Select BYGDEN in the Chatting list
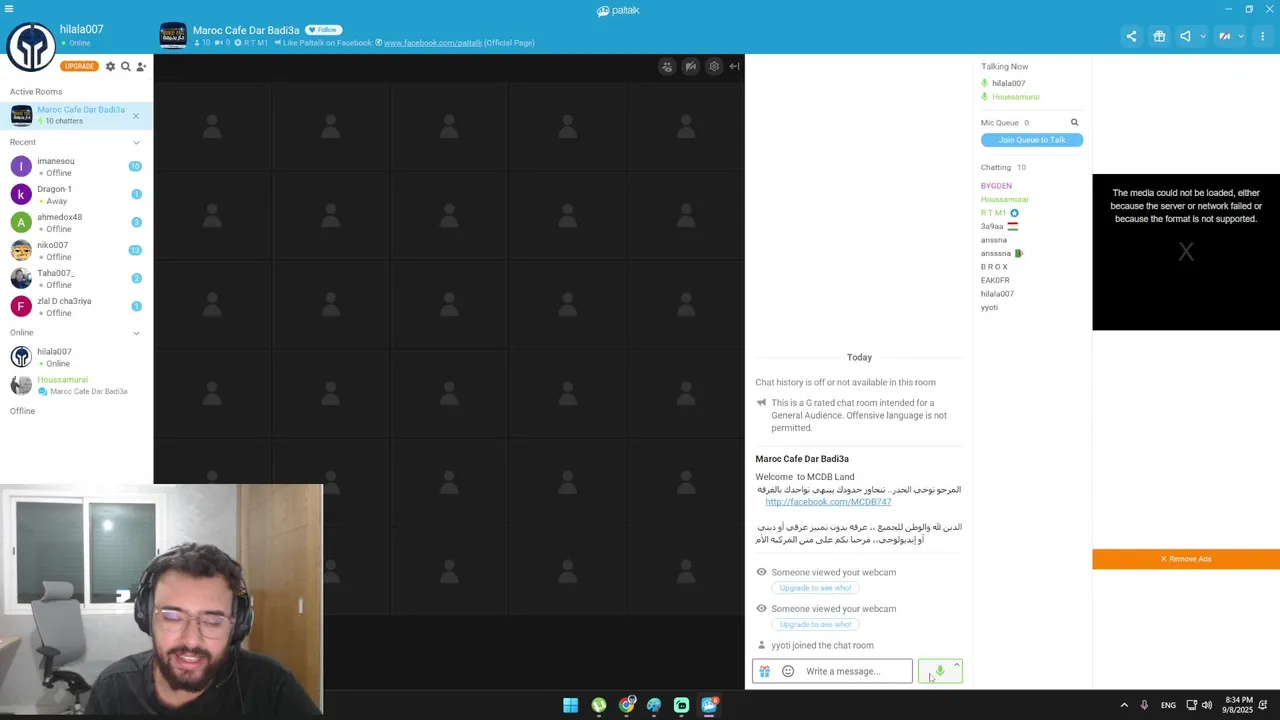Viewport: 1280px width, 720px height. [996, 186]
